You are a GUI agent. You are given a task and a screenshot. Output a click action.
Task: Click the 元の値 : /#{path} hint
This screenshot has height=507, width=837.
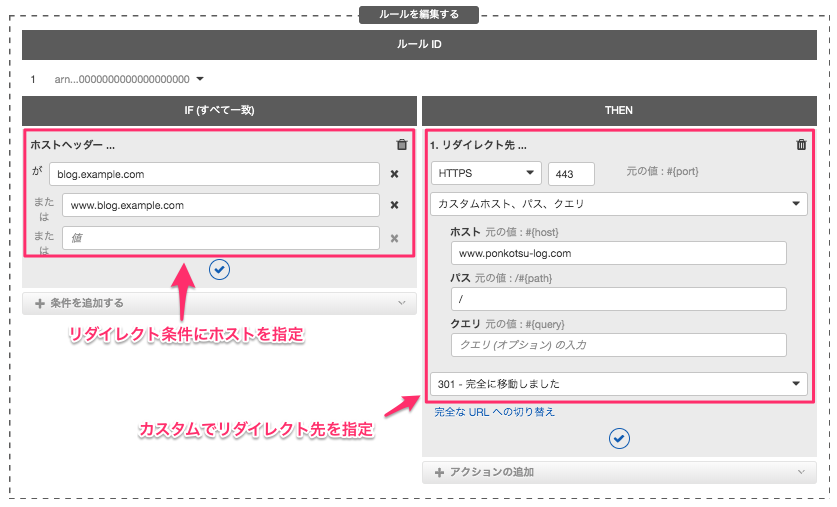(514, 278)
